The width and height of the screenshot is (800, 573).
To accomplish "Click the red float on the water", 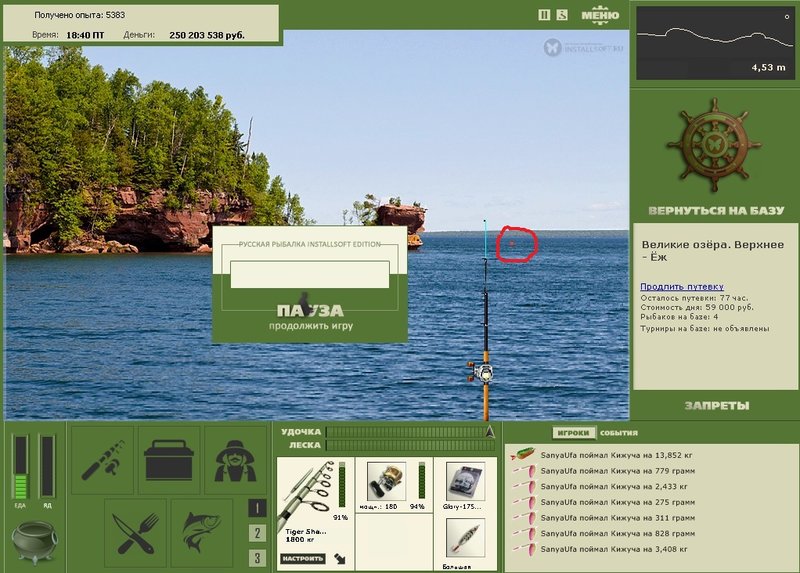I will pos(512,244).
